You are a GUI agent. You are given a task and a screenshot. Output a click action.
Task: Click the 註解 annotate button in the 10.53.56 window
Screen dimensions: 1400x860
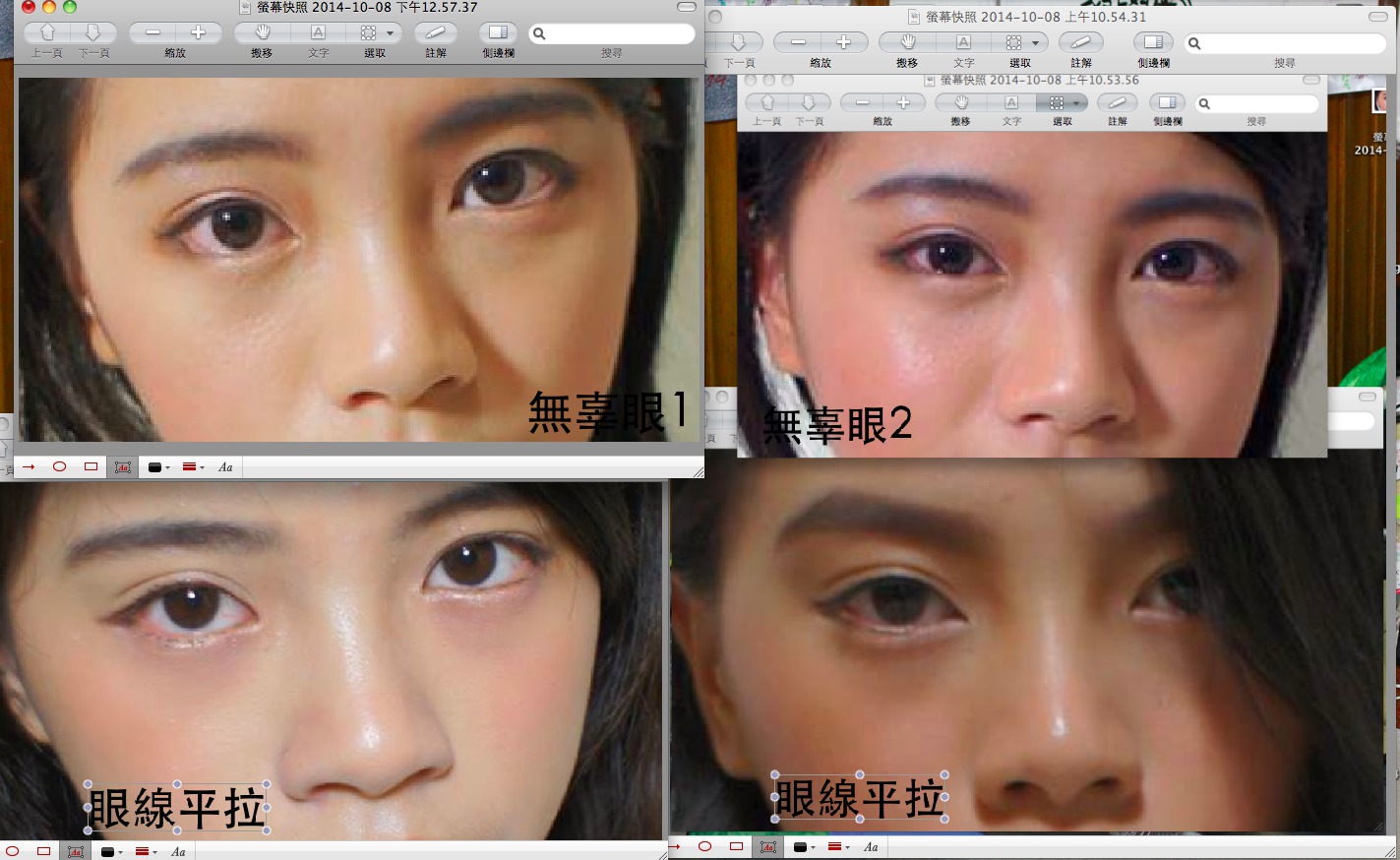click(x=1117, y=102)
